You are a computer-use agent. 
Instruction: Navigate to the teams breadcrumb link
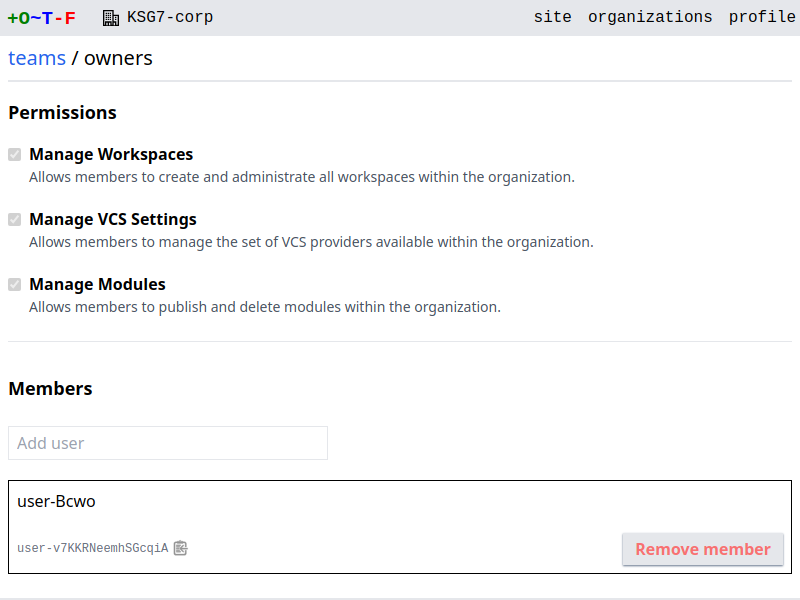pos(37,58)
